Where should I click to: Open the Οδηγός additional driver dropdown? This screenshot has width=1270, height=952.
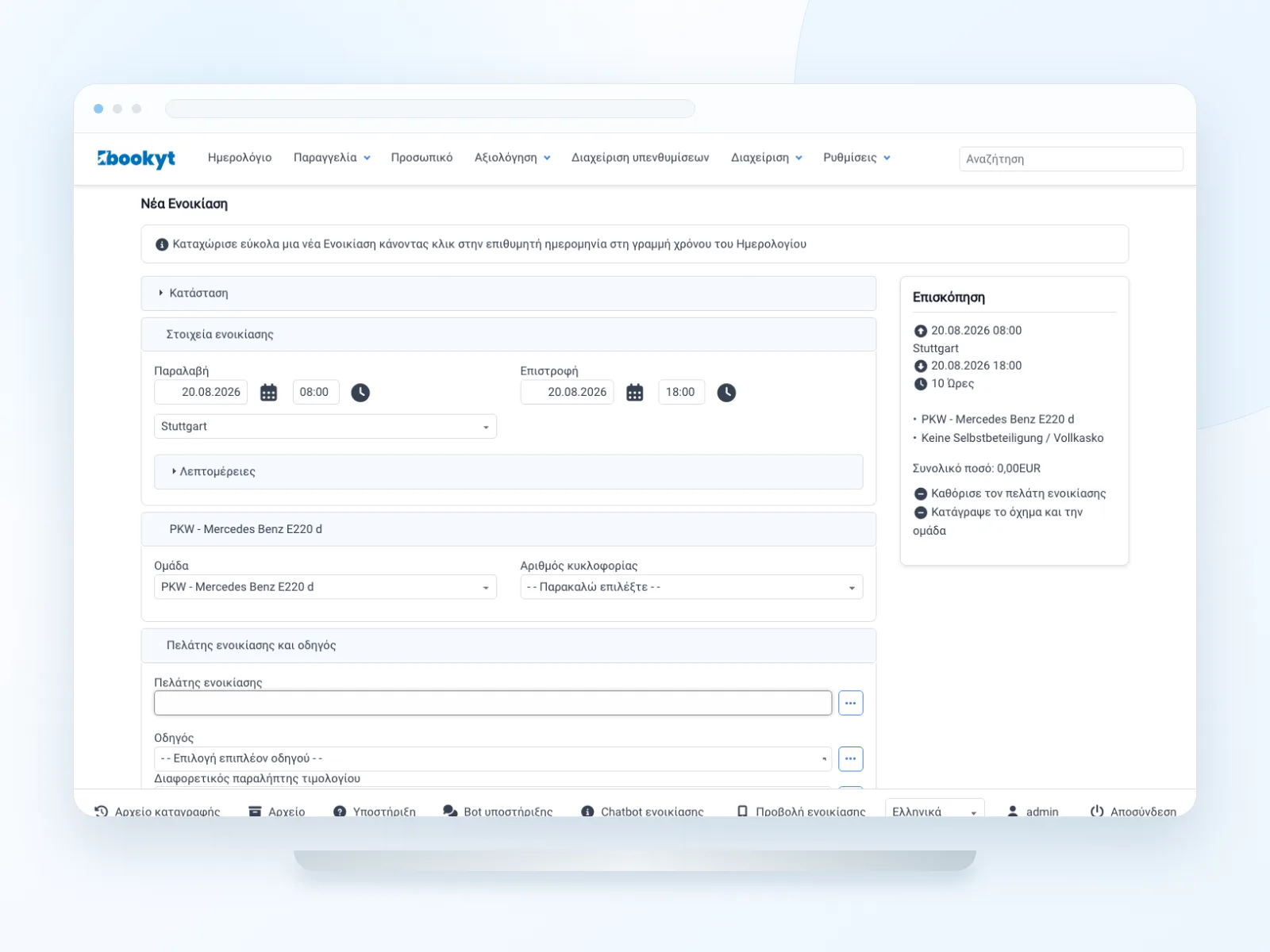493,758
